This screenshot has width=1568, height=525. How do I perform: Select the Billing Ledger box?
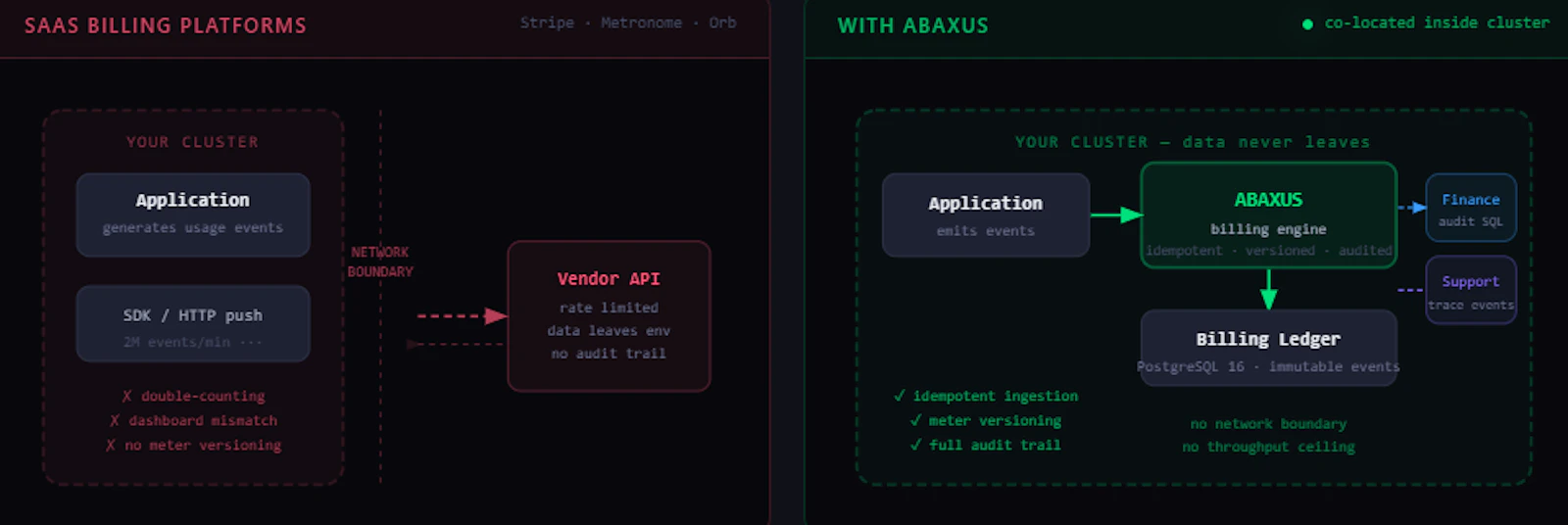click(1268, 348)
